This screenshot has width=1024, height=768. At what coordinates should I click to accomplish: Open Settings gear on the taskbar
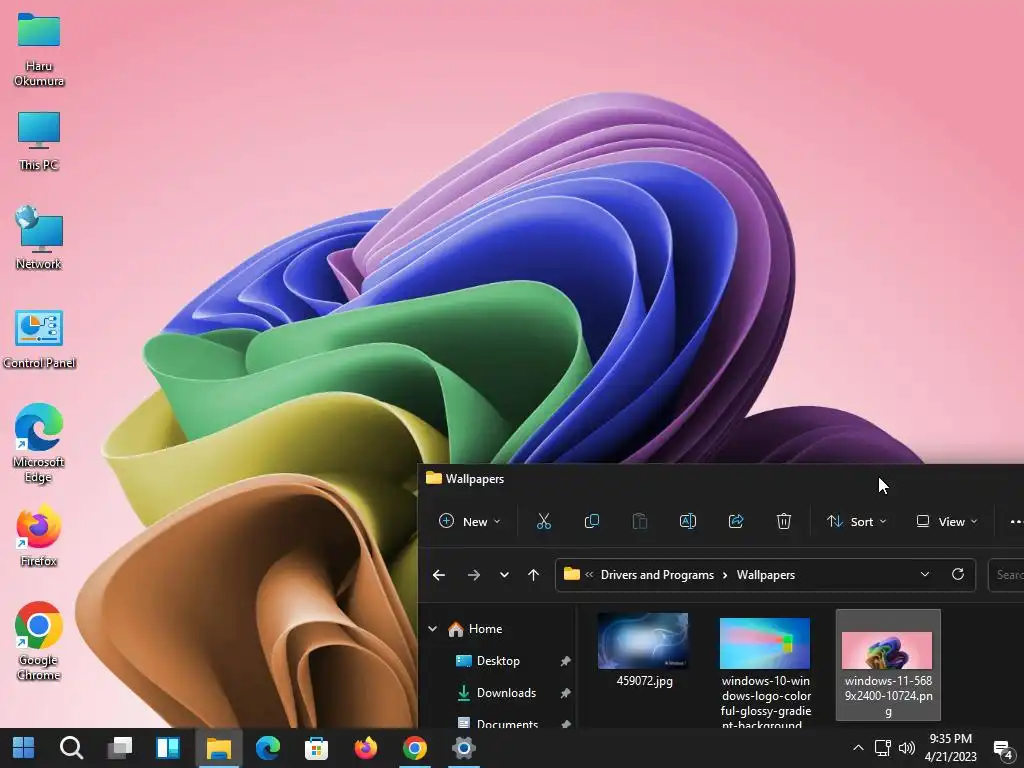(464, 748)
